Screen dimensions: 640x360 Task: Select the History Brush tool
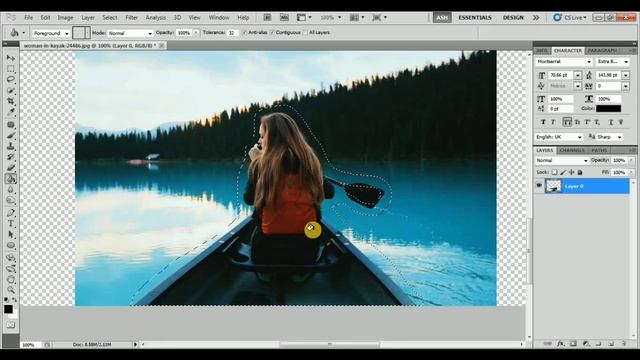pos(11,157)
